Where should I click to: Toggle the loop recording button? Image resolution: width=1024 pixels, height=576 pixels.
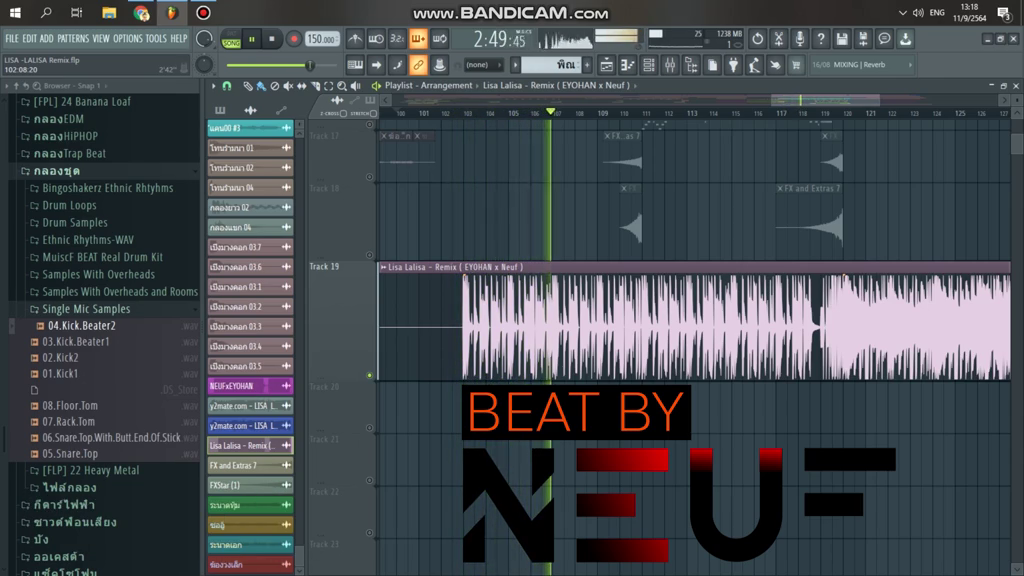pos(440,39)
